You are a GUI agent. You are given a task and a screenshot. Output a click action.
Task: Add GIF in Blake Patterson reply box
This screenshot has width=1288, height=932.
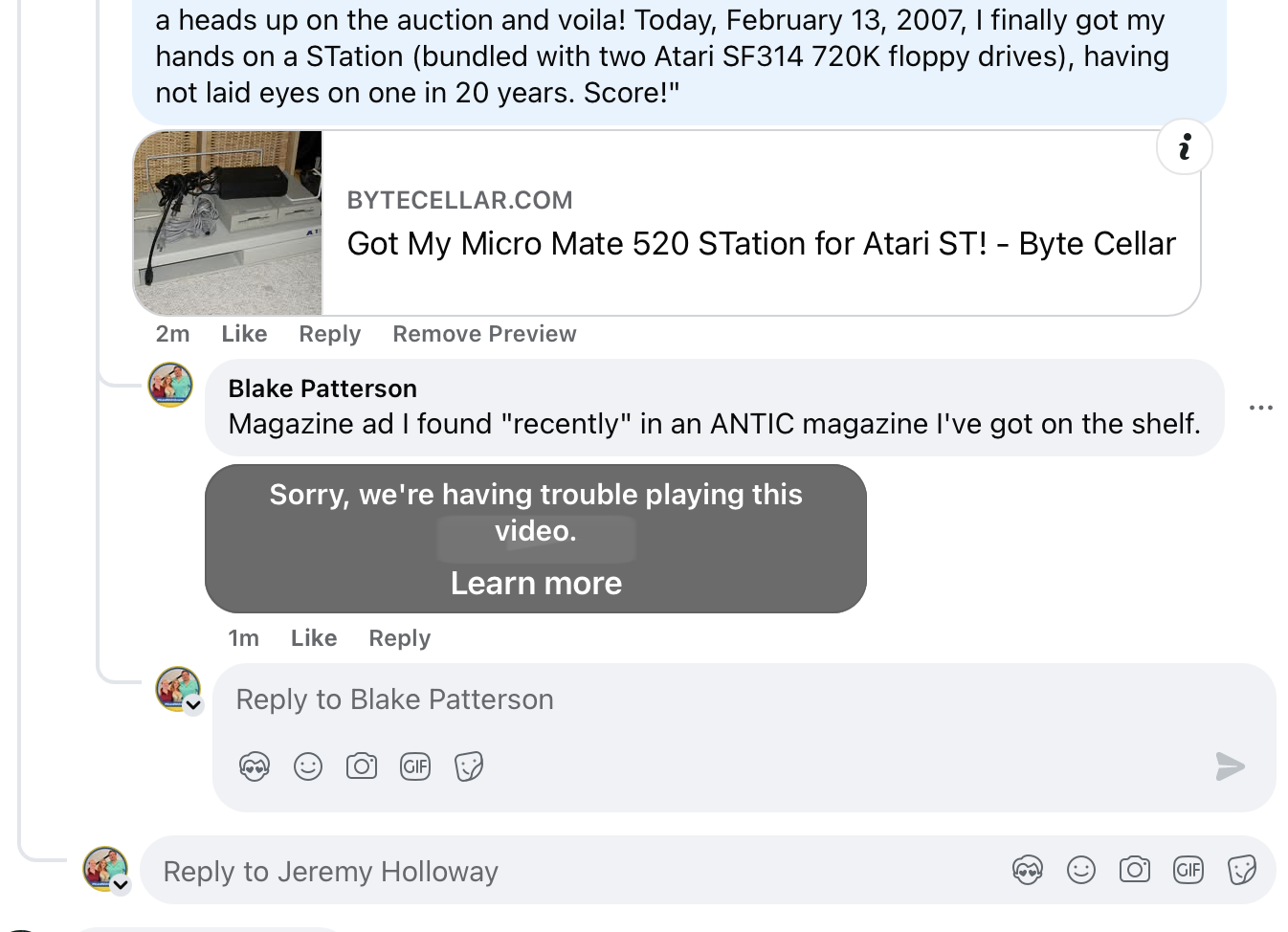pos(415,766)
